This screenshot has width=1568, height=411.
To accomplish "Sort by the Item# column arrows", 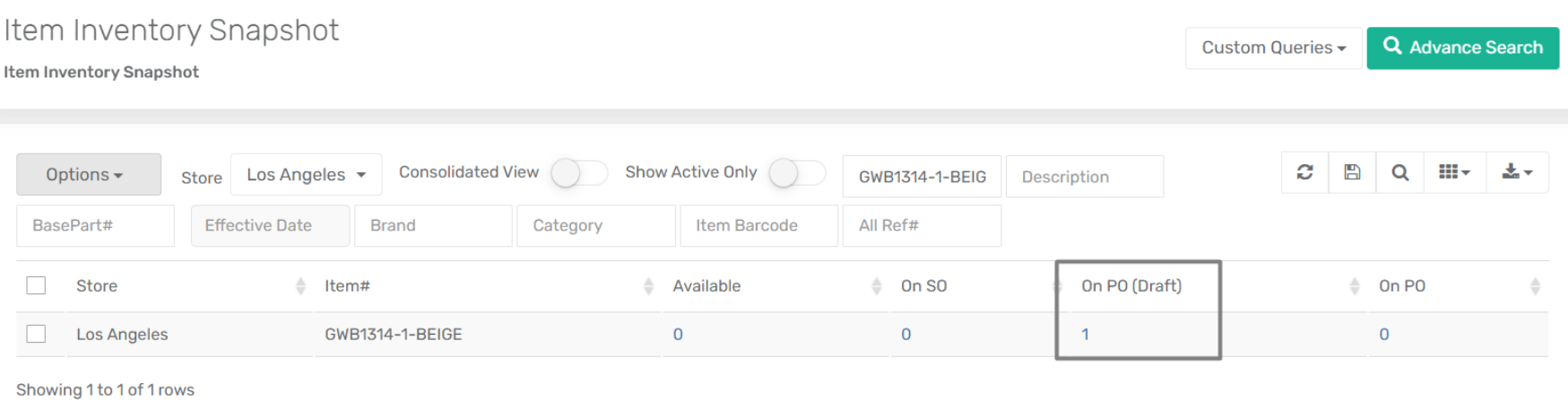I will click(x=648, y=286).
